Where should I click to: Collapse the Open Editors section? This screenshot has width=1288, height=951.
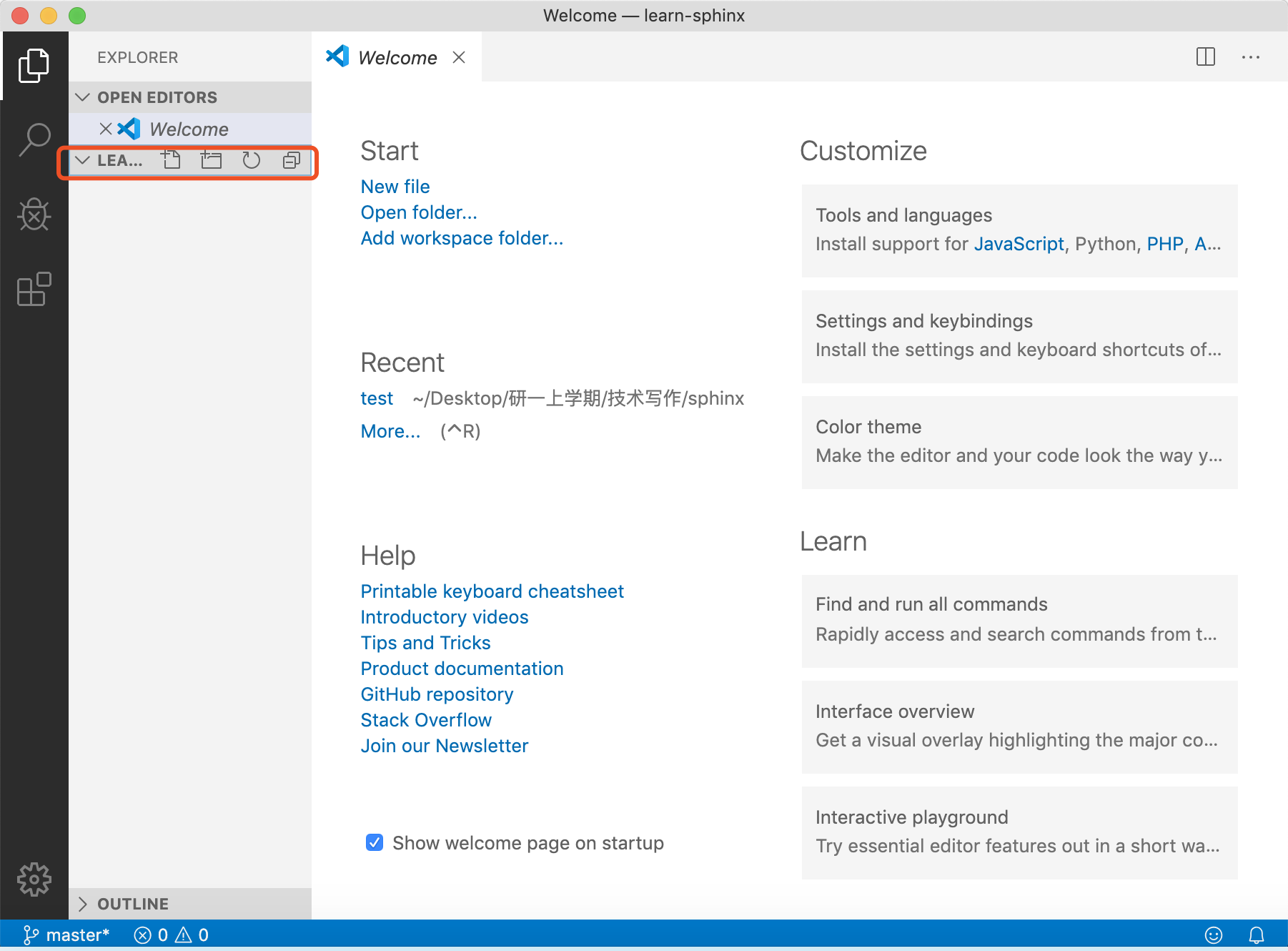pyautogui.click(x=83, y=97)
